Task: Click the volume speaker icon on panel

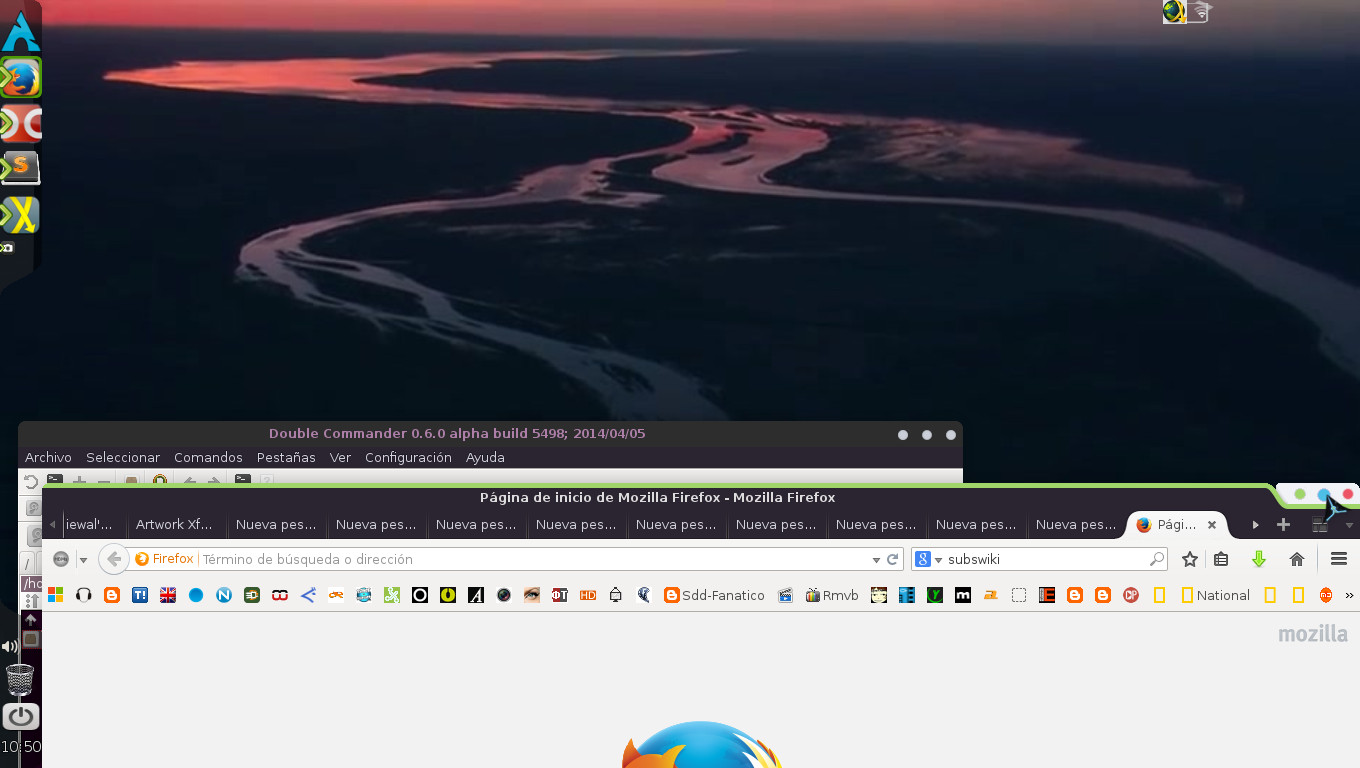Action: 9,647
